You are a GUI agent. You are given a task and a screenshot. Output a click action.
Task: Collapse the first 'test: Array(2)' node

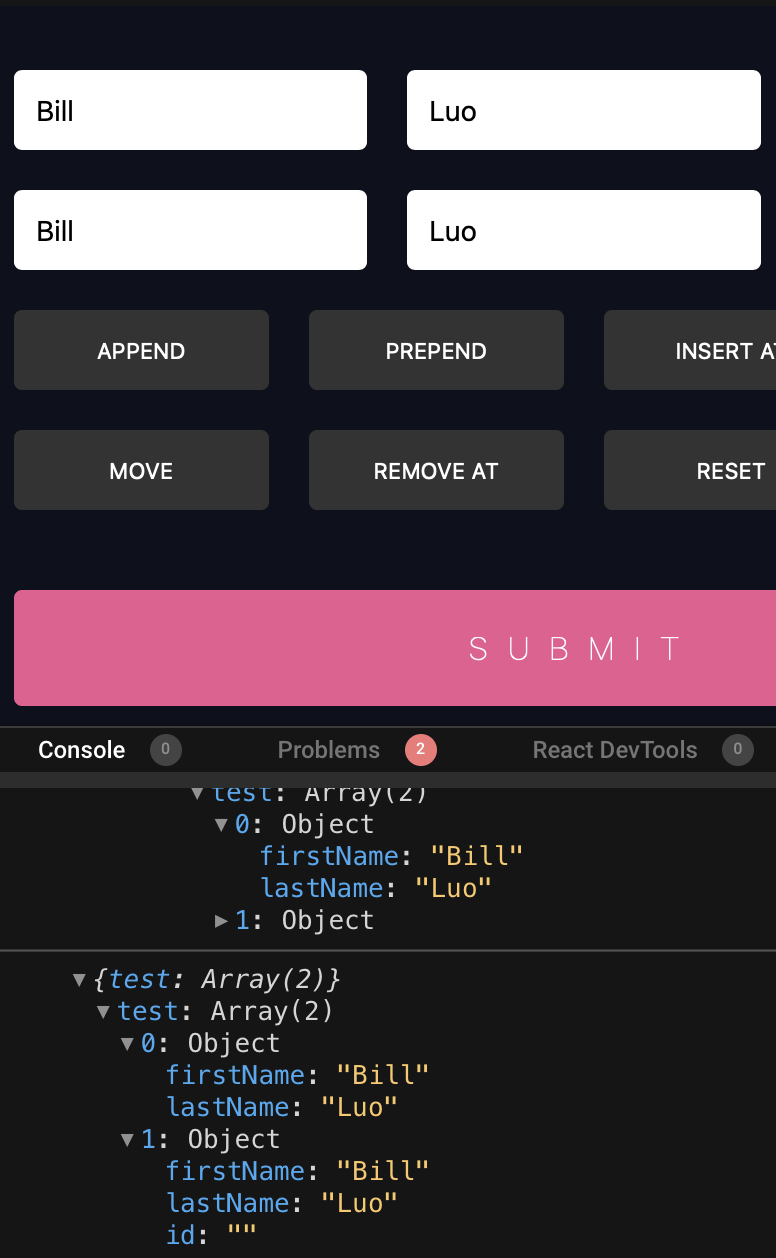[x=197, y=792]
